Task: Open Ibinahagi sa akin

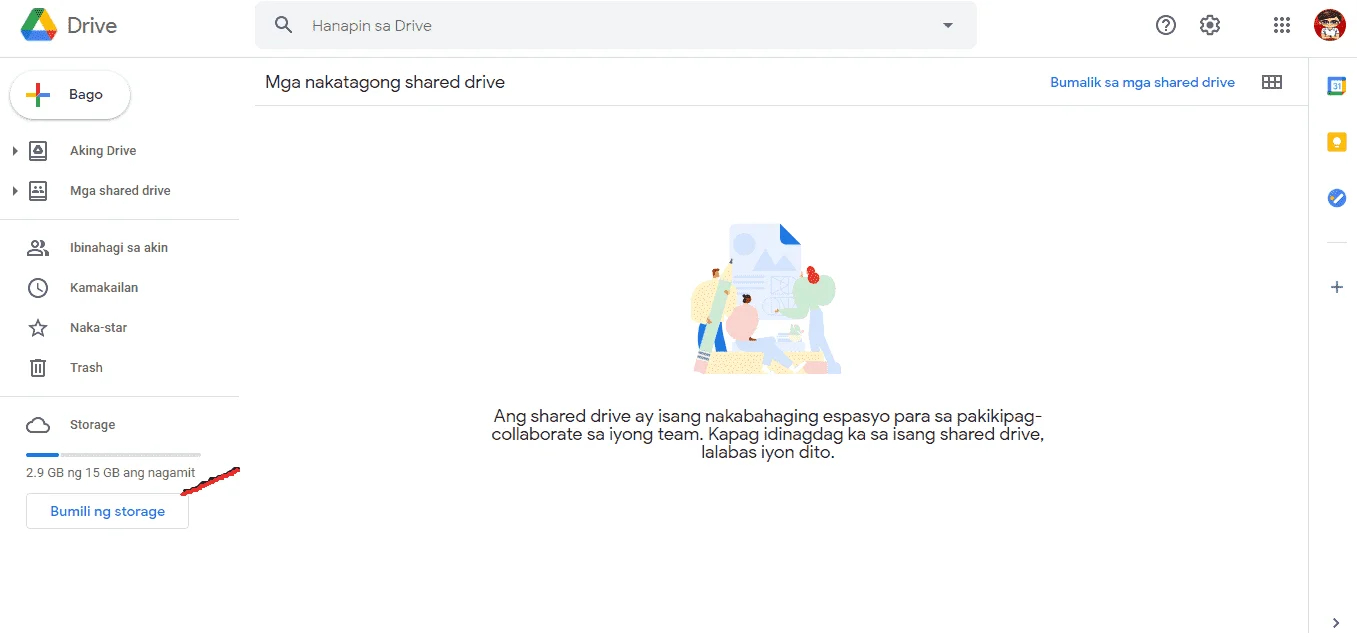Action: 119,248
